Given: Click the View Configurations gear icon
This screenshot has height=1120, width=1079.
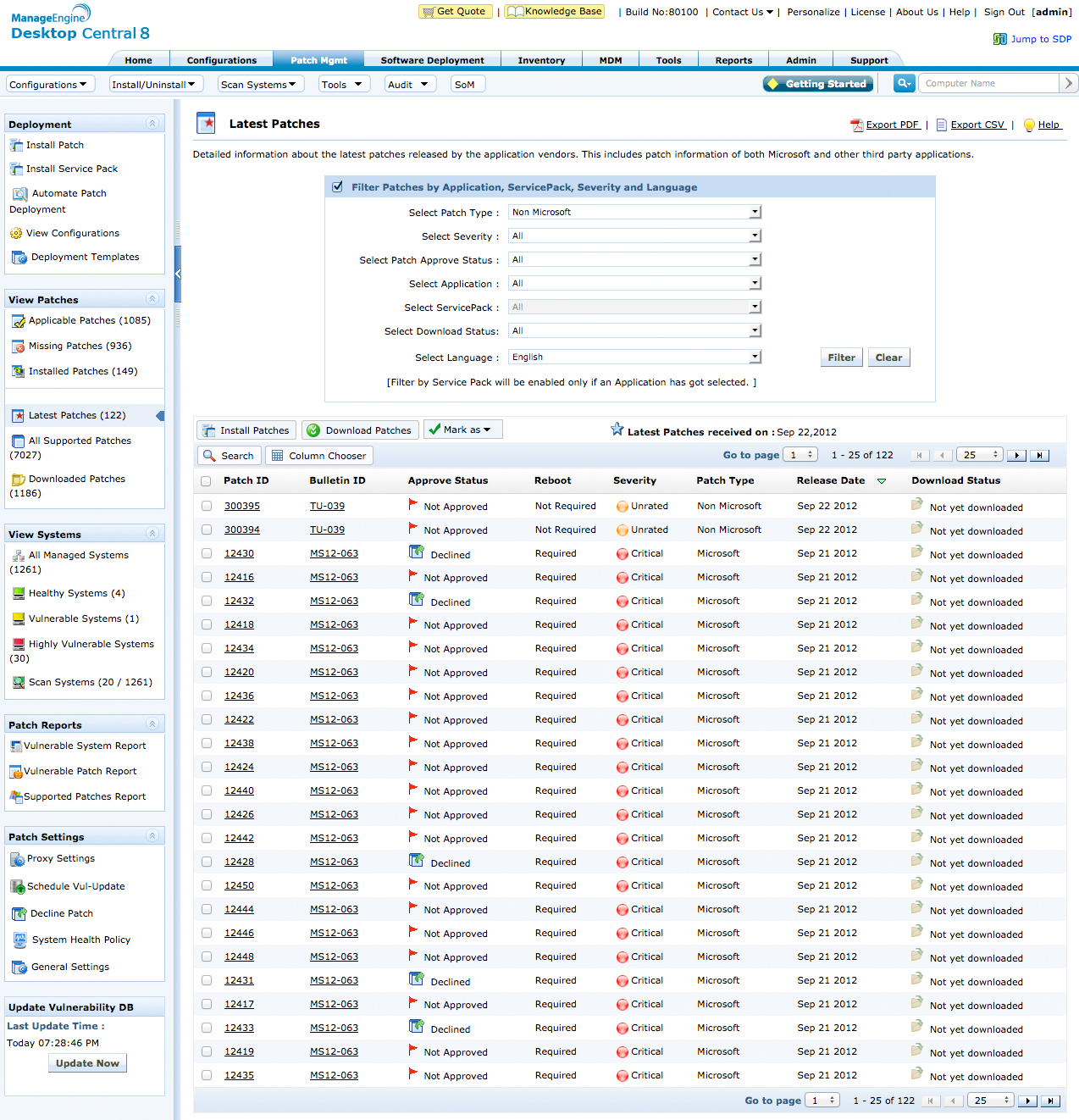Looking at the screenshot, I should (x=16, y=234).
